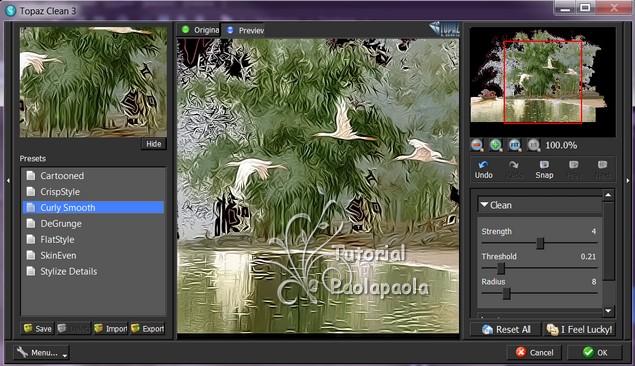Image resolution: width=635 pixels, height=366 pixels.
Task: Take a Snap of current settings
Action: pyautogui.click(x=544, y=169)
